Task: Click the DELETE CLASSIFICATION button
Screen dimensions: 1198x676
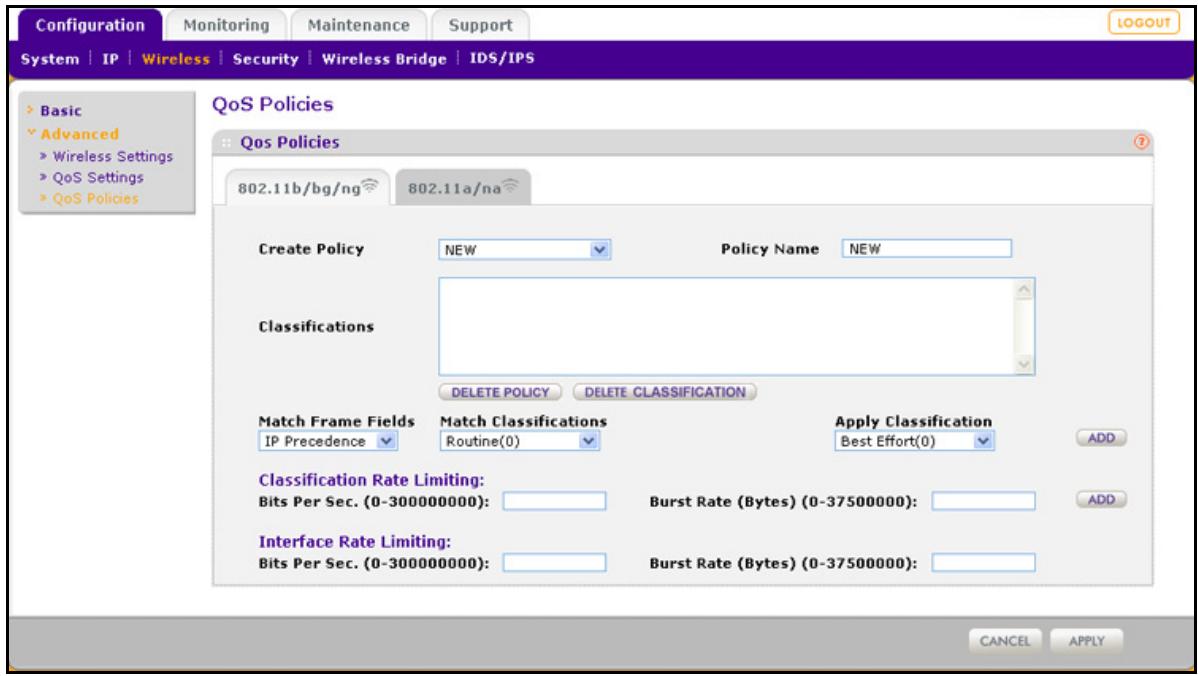Action: click(x=665, y=392)
